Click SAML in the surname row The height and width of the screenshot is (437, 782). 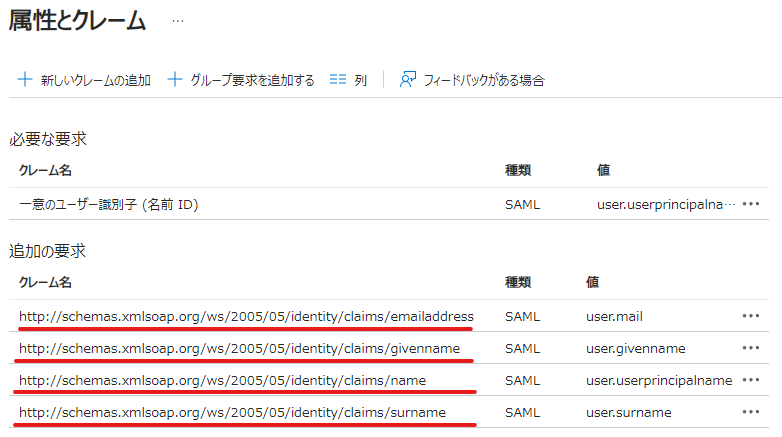(x=523, y=413)
